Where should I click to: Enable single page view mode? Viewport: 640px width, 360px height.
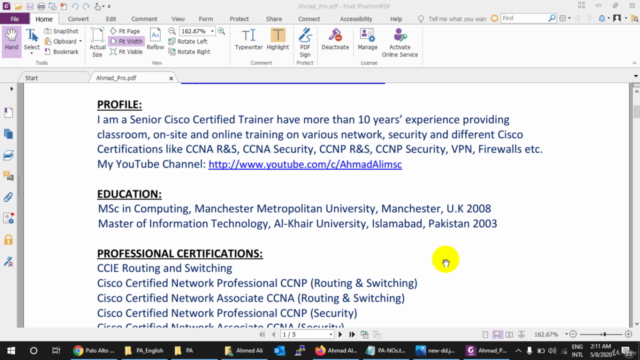[485, 335]
